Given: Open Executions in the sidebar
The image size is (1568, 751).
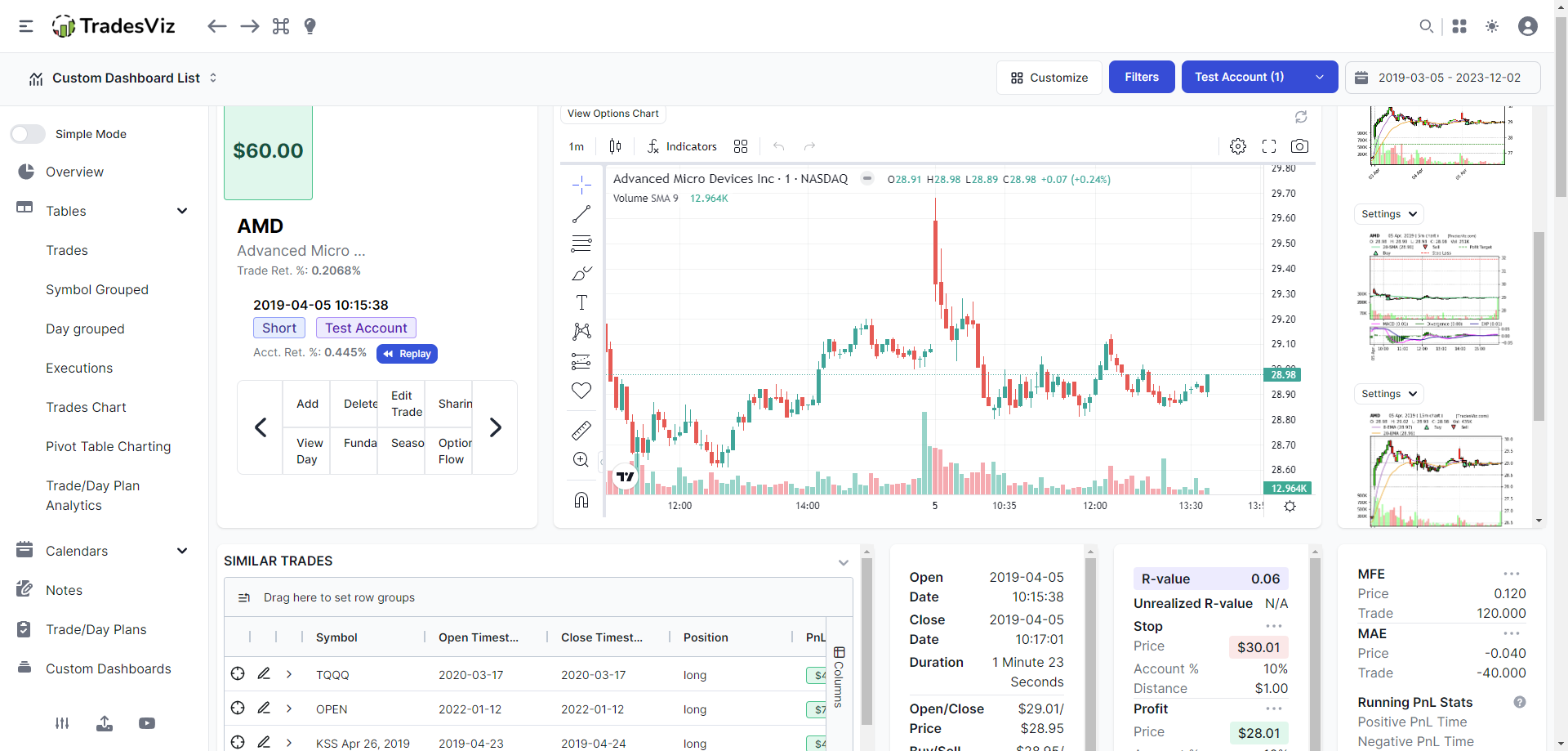Looking at the screenshot, I should (x=79, y=368).
